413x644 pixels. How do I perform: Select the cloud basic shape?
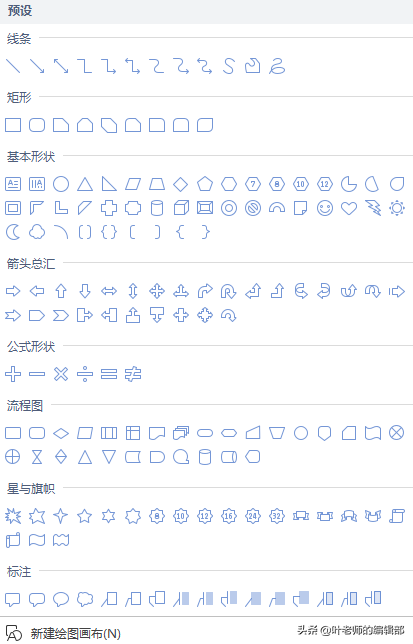coord(37,232)
